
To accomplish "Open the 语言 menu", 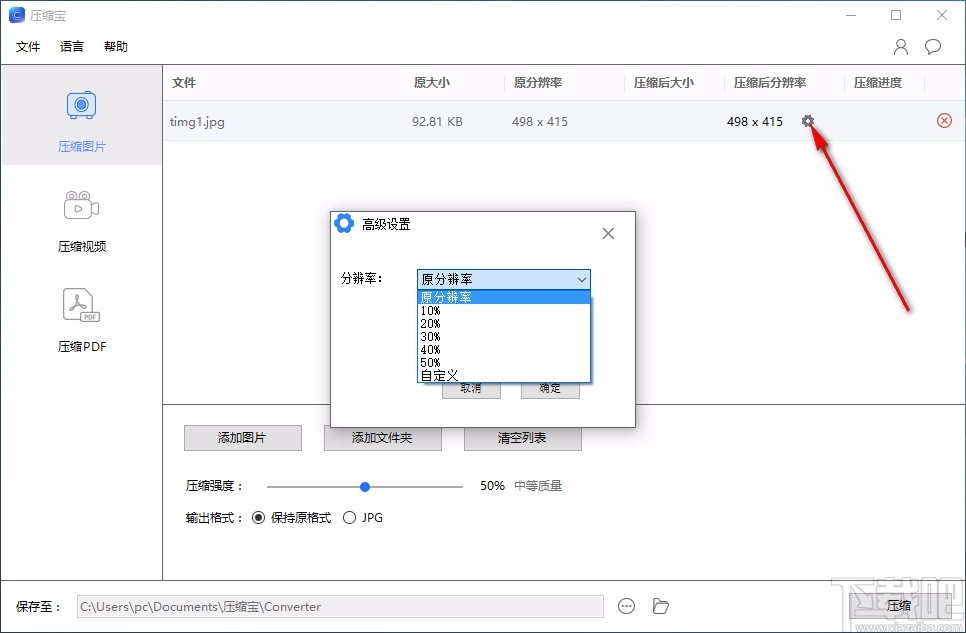I will tap(70, 46).
